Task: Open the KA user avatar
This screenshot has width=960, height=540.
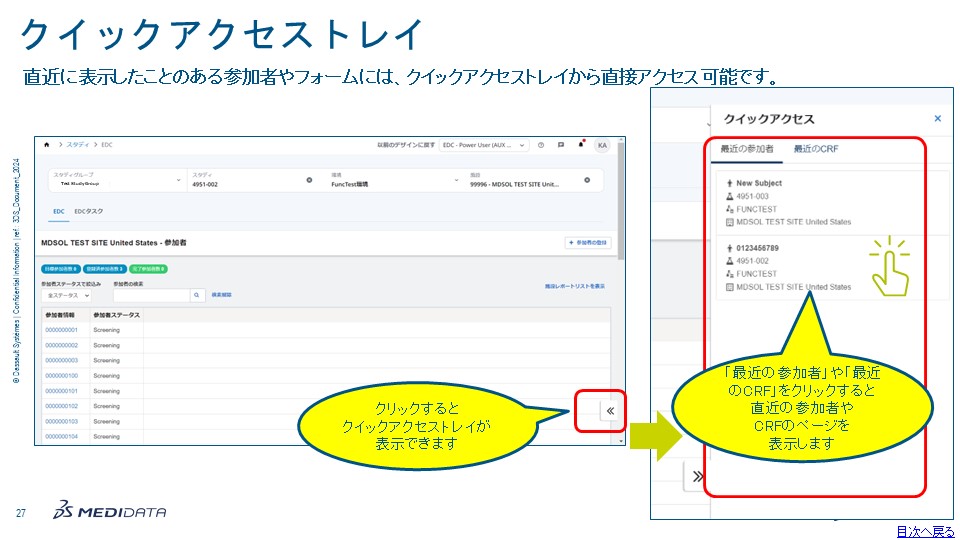Action: point(602,145)
